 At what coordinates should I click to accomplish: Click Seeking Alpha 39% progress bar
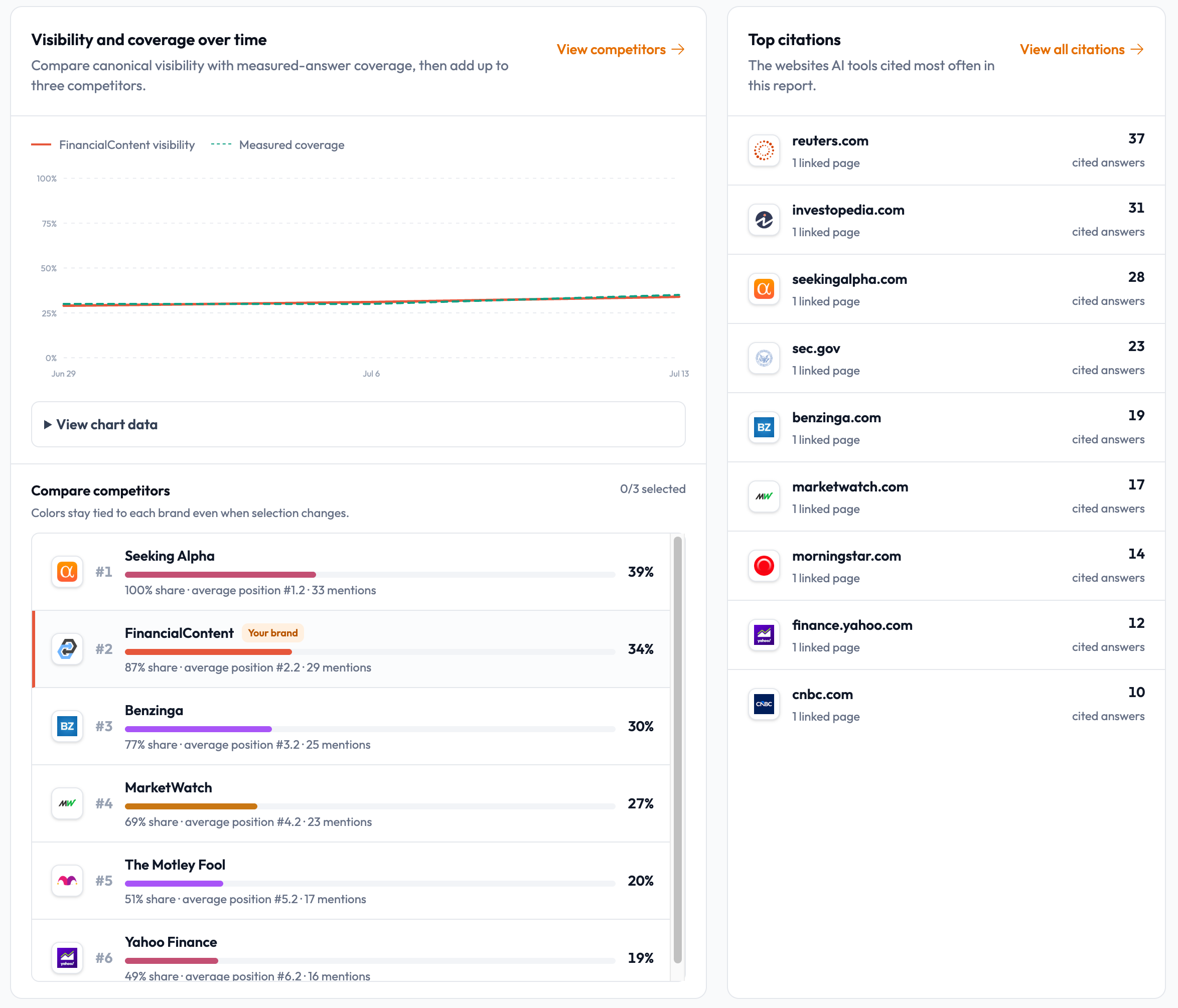pos(370,574)
